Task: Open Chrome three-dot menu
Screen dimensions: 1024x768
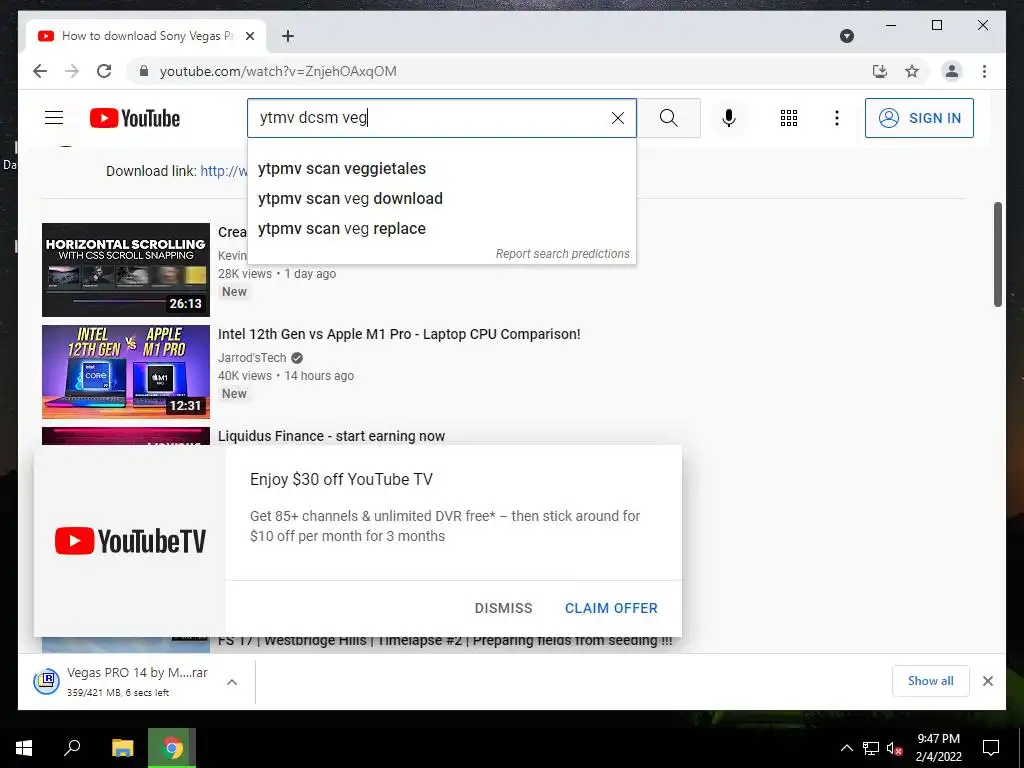Action: [x=984, y=71]
